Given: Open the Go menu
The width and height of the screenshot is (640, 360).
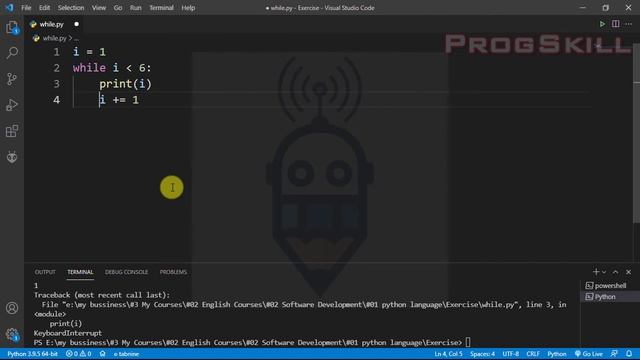Looking at the screenshot, I should [x=118, y=8].
